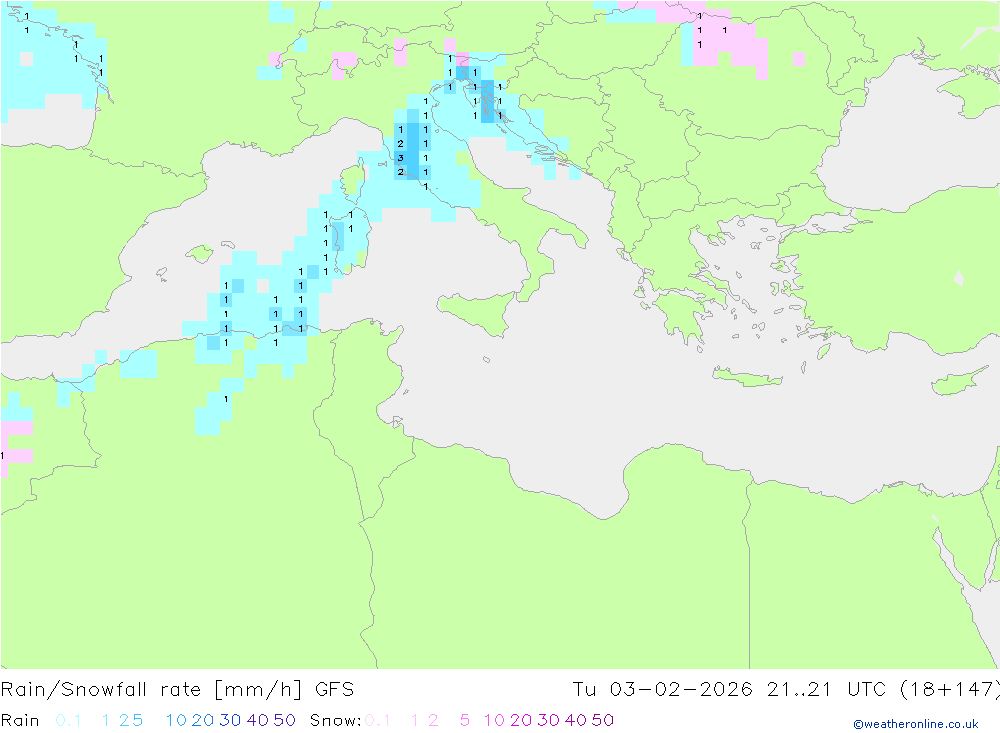Image resolution: width=1000 pixels, height=733 pixels.
Task: Click the "Snow:" legend label
Action: click(336, 720)
